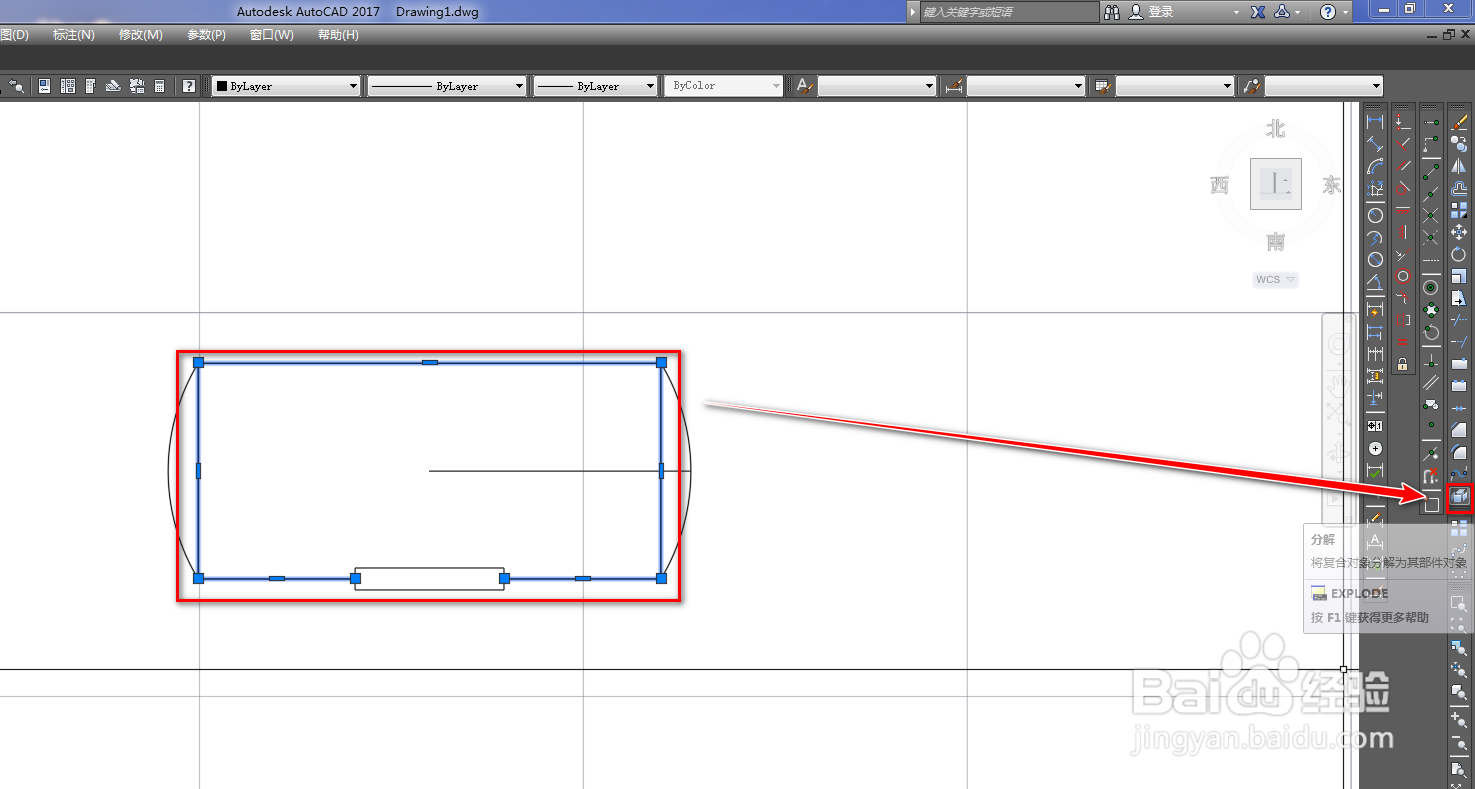Open the 修改(M) menu
Image resolution: width=1475 pixels, height=789 pixels.
coord(140,35)
